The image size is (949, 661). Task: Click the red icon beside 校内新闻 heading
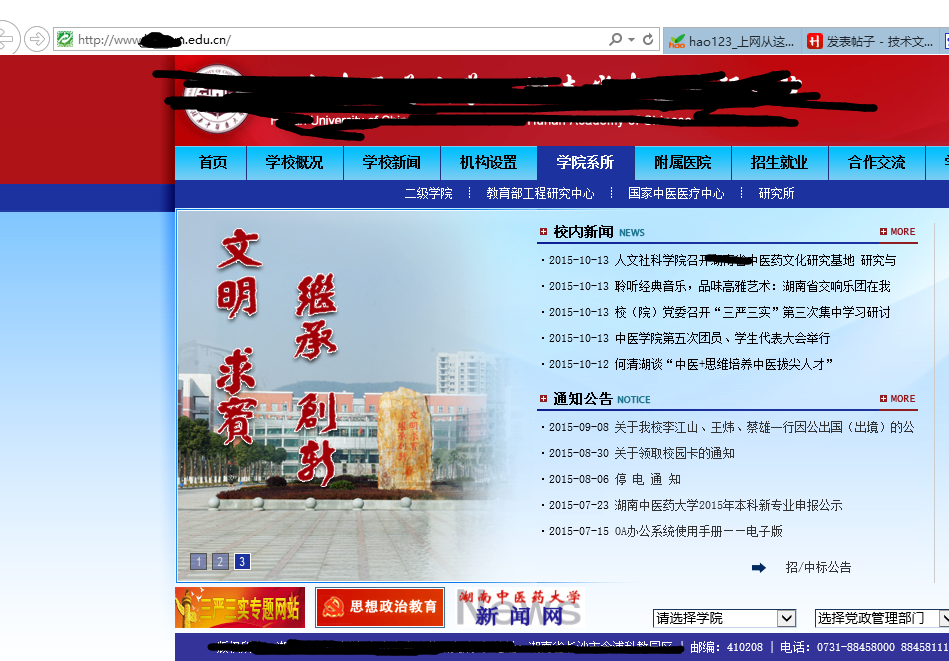(543, 231)
